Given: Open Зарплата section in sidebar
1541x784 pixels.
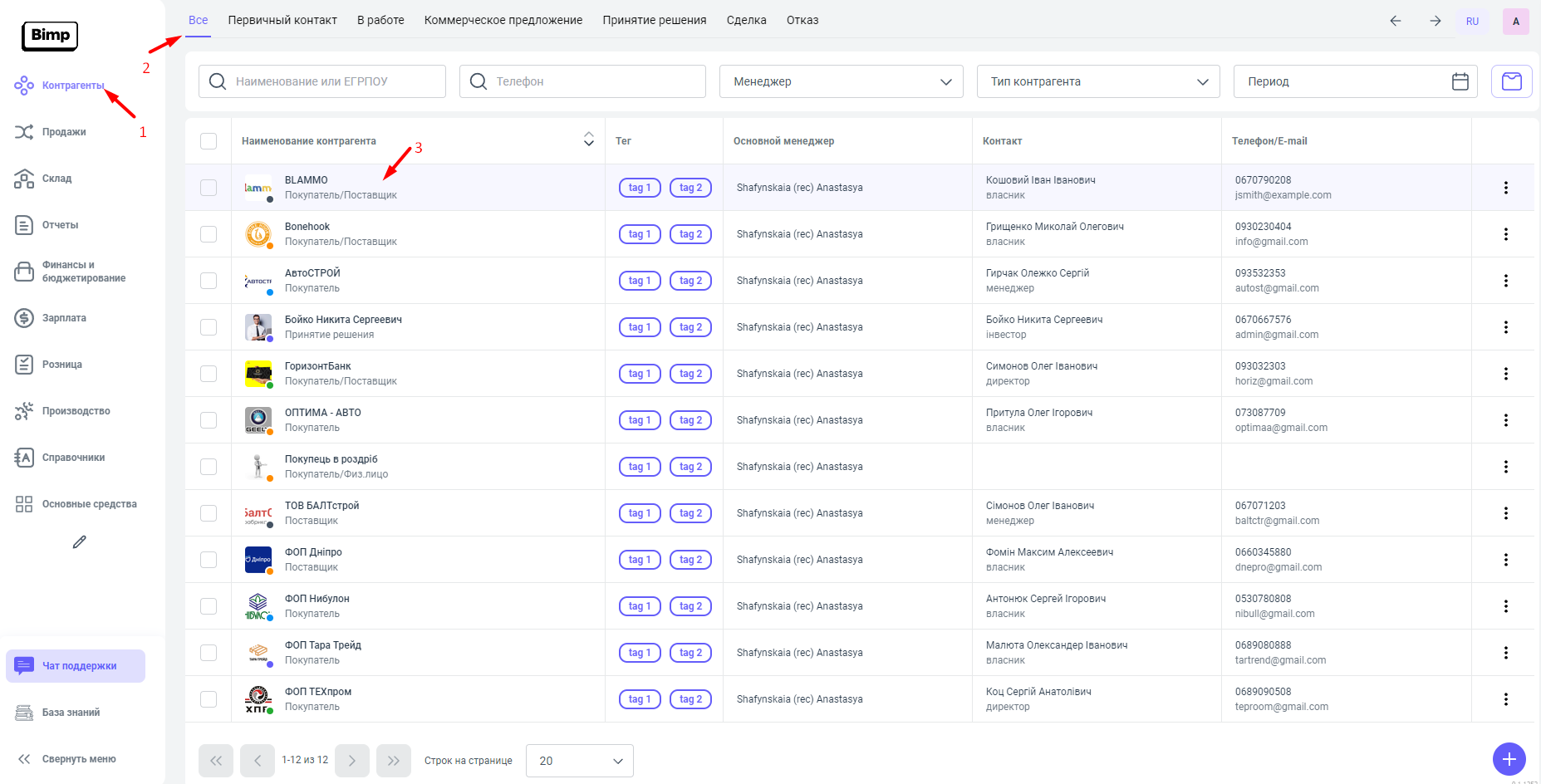Looking at the screenshot, I should point(63,318).
